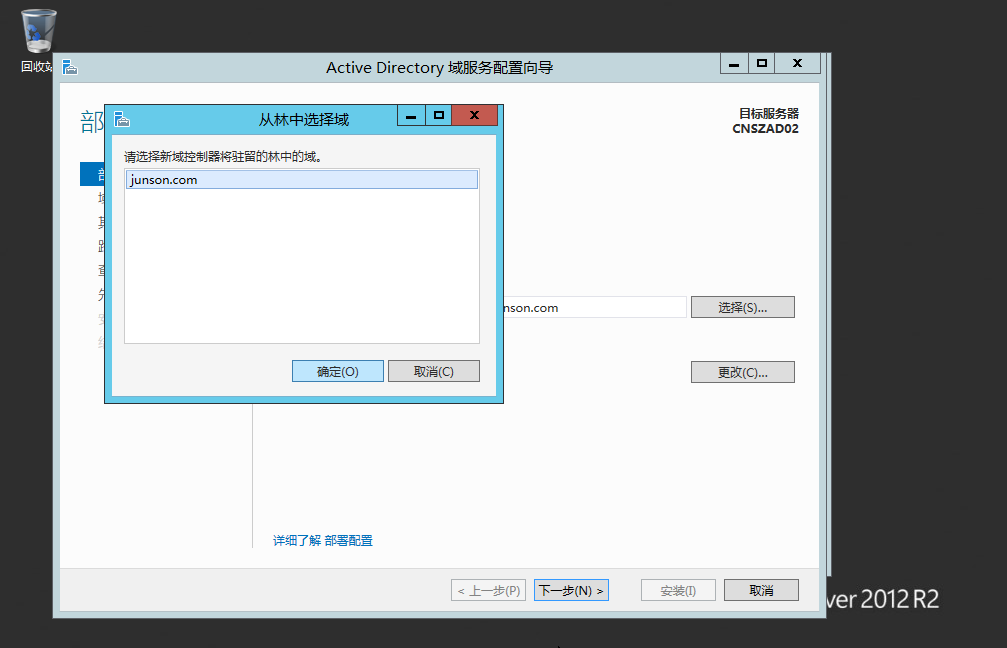Click the 选择(S)... button

tap(742, 308)
